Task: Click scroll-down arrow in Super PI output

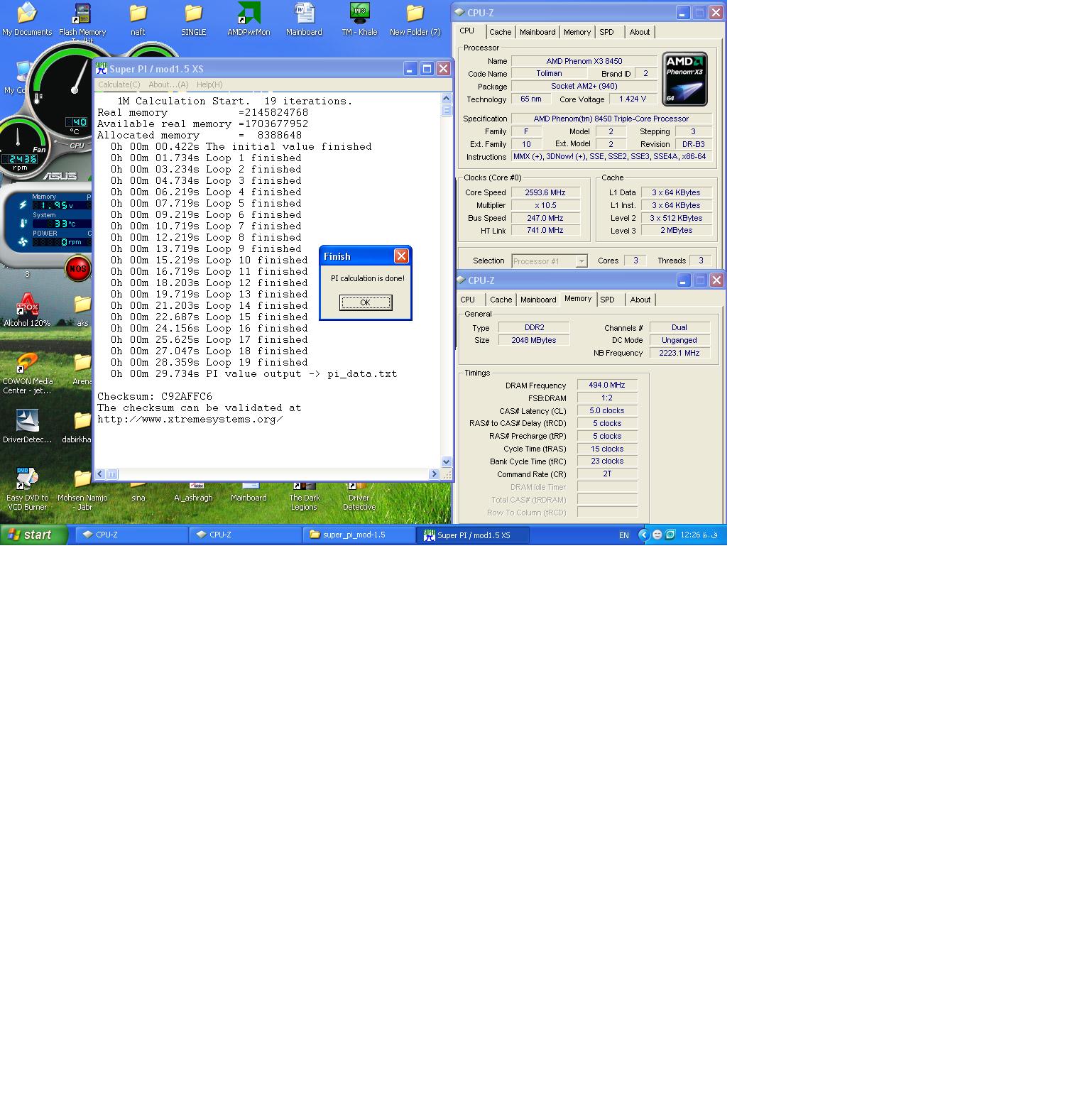Action: tap(447, 461)
